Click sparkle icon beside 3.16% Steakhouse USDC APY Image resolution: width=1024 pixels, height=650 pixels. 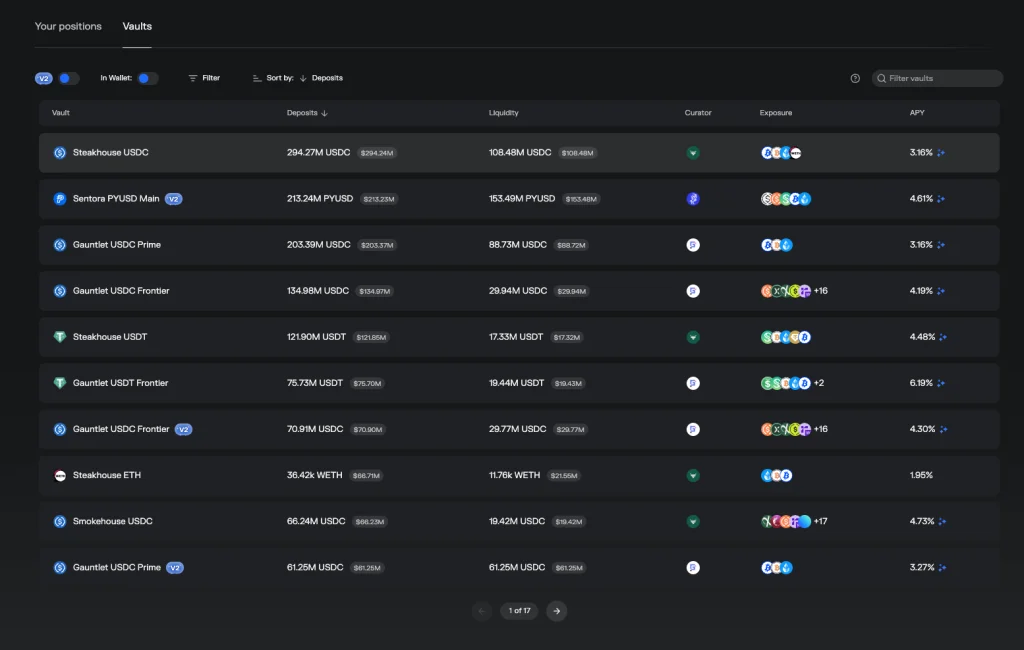click(x=941, y=153)
